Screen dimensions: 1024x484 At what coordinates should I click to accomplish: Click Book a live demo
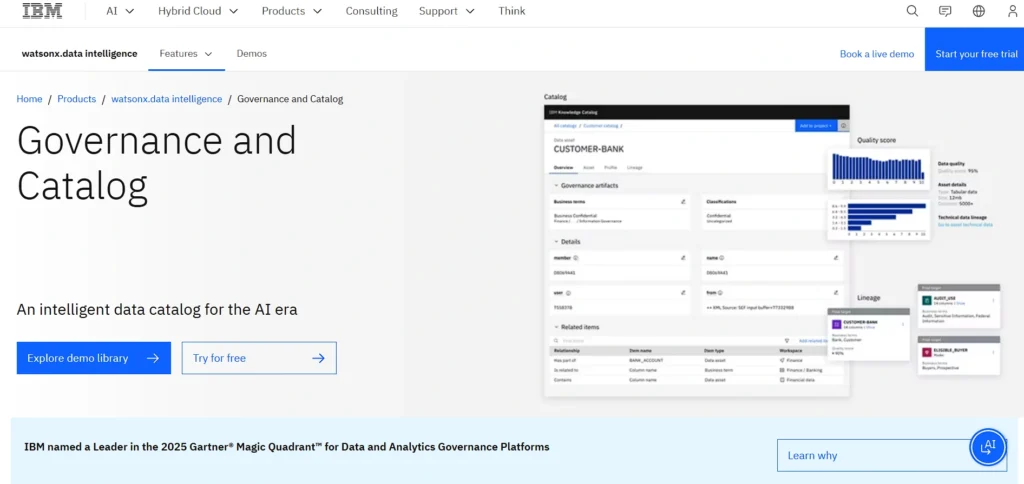[x=876, y=54]
